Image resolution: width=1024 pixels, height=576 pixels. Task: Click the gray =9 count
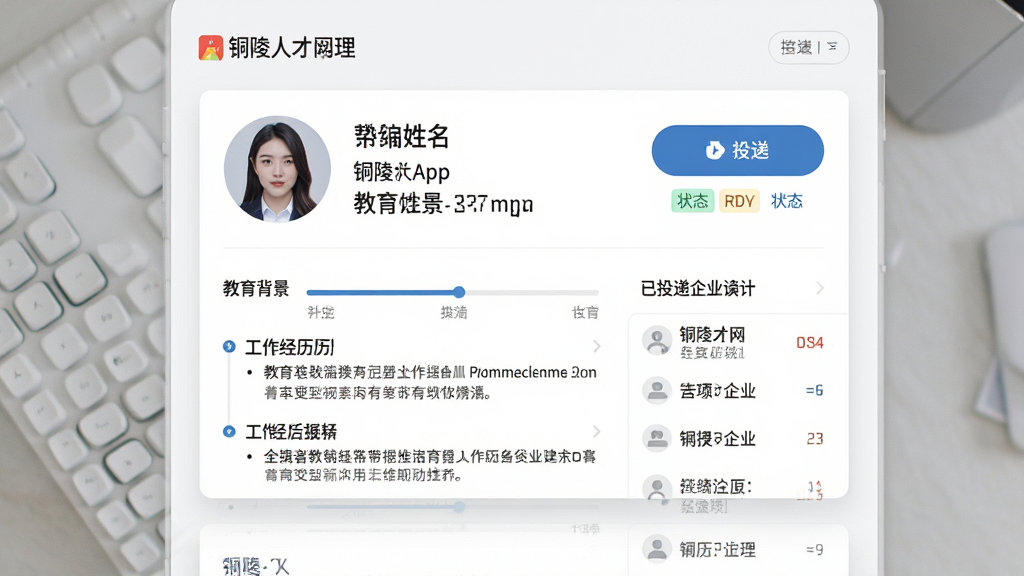point(814,549)
